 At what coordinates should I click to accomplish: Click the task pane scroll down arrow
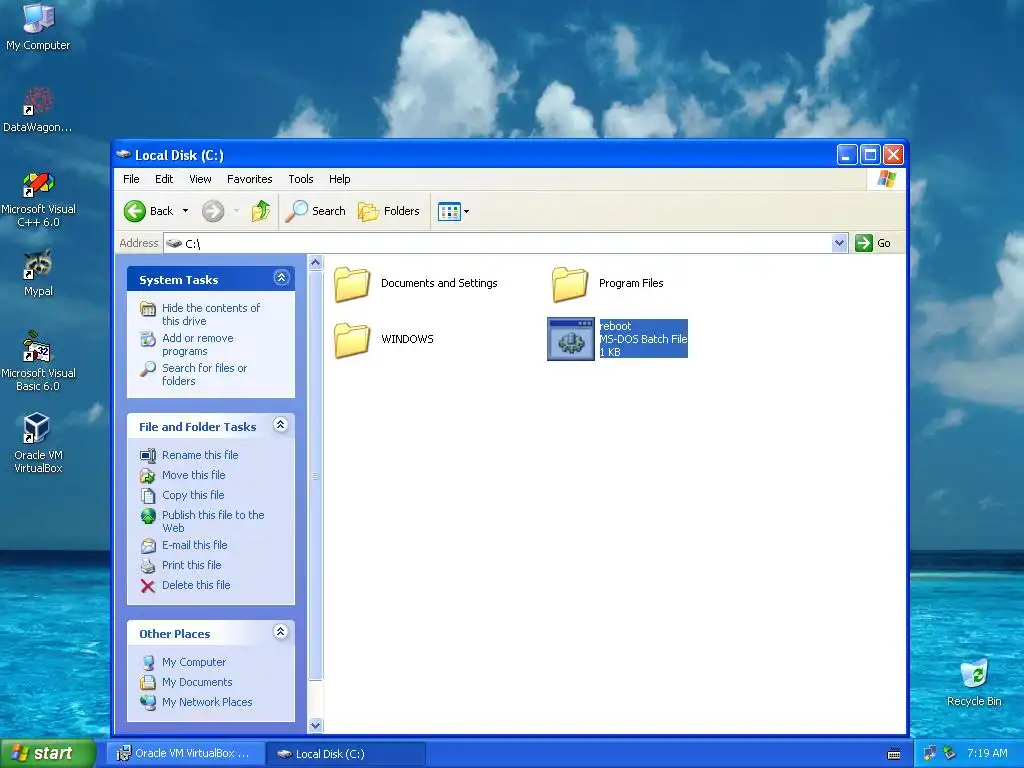click(x=315, y=725)
